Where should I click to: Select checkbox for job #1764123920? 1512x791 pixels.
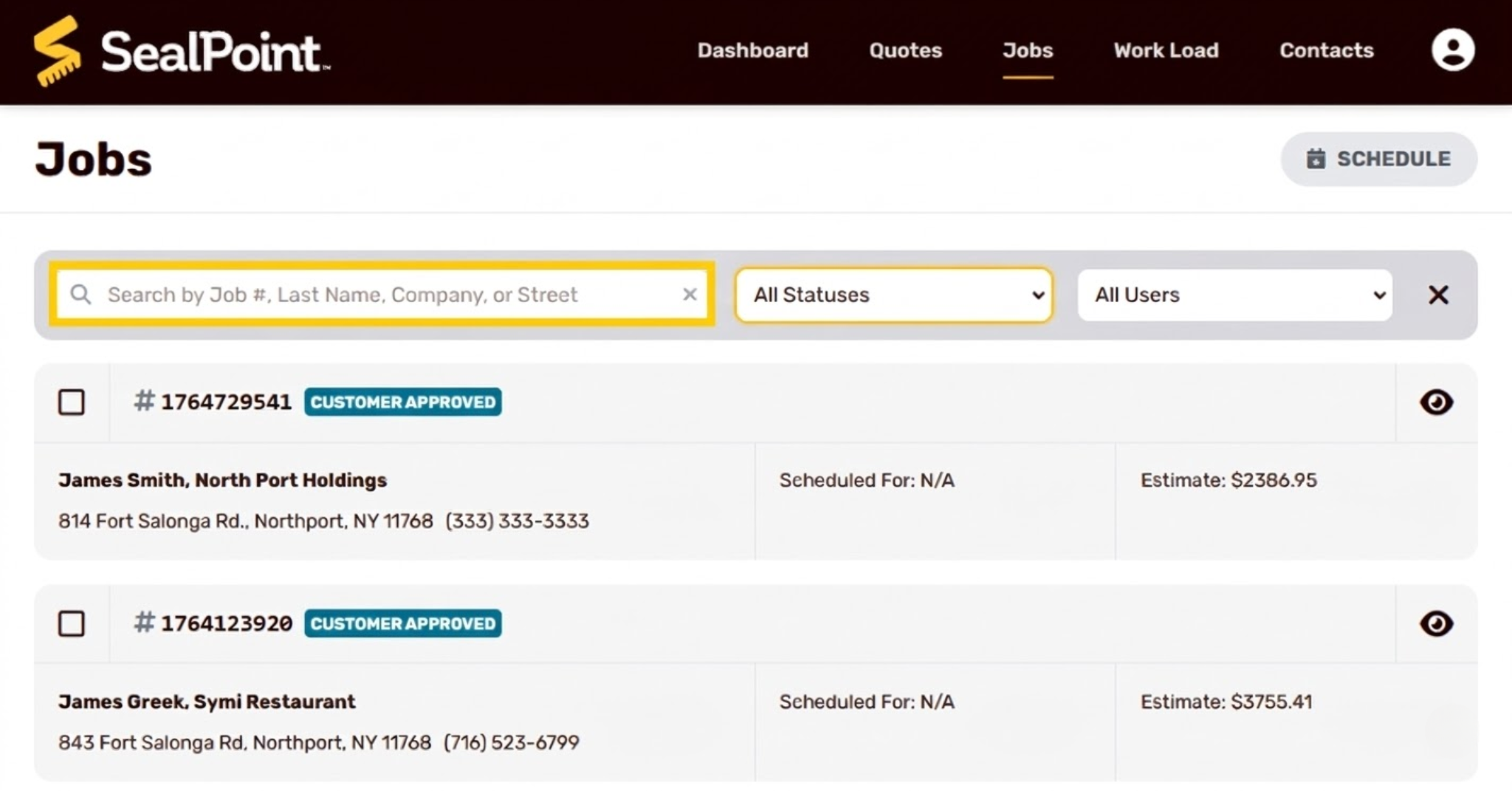(72, 624)
